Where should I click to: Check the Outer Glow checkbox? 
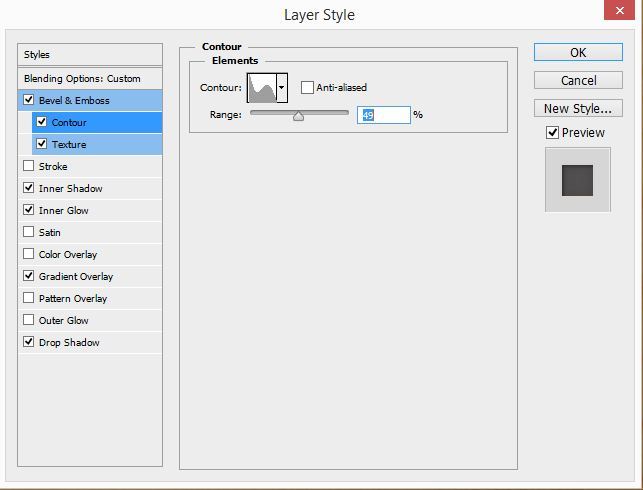(x=28, y=320)
